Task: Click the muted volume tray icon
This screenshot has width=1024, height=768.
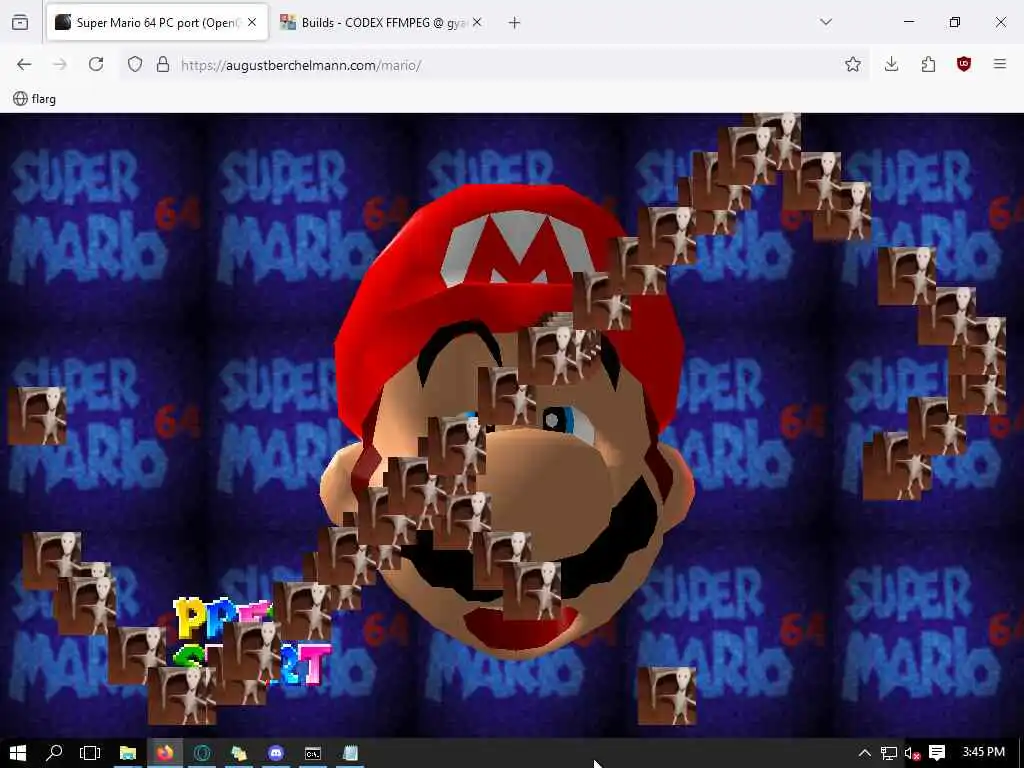Action: coord(912,753)
